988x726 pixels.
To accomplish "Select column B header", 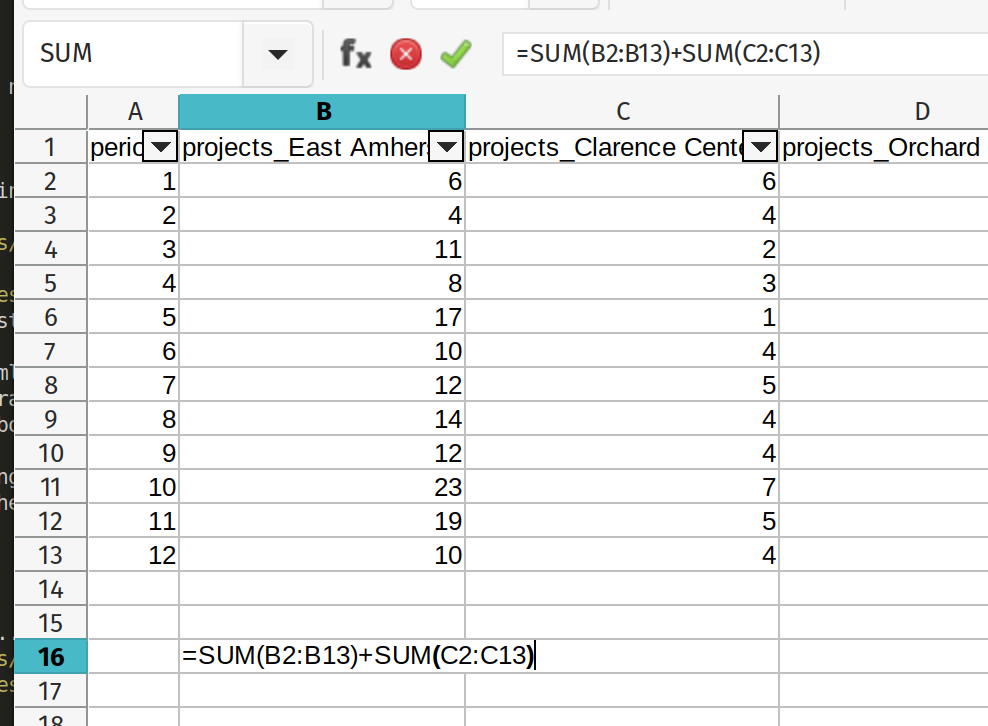I will click(x=322, y=111).
